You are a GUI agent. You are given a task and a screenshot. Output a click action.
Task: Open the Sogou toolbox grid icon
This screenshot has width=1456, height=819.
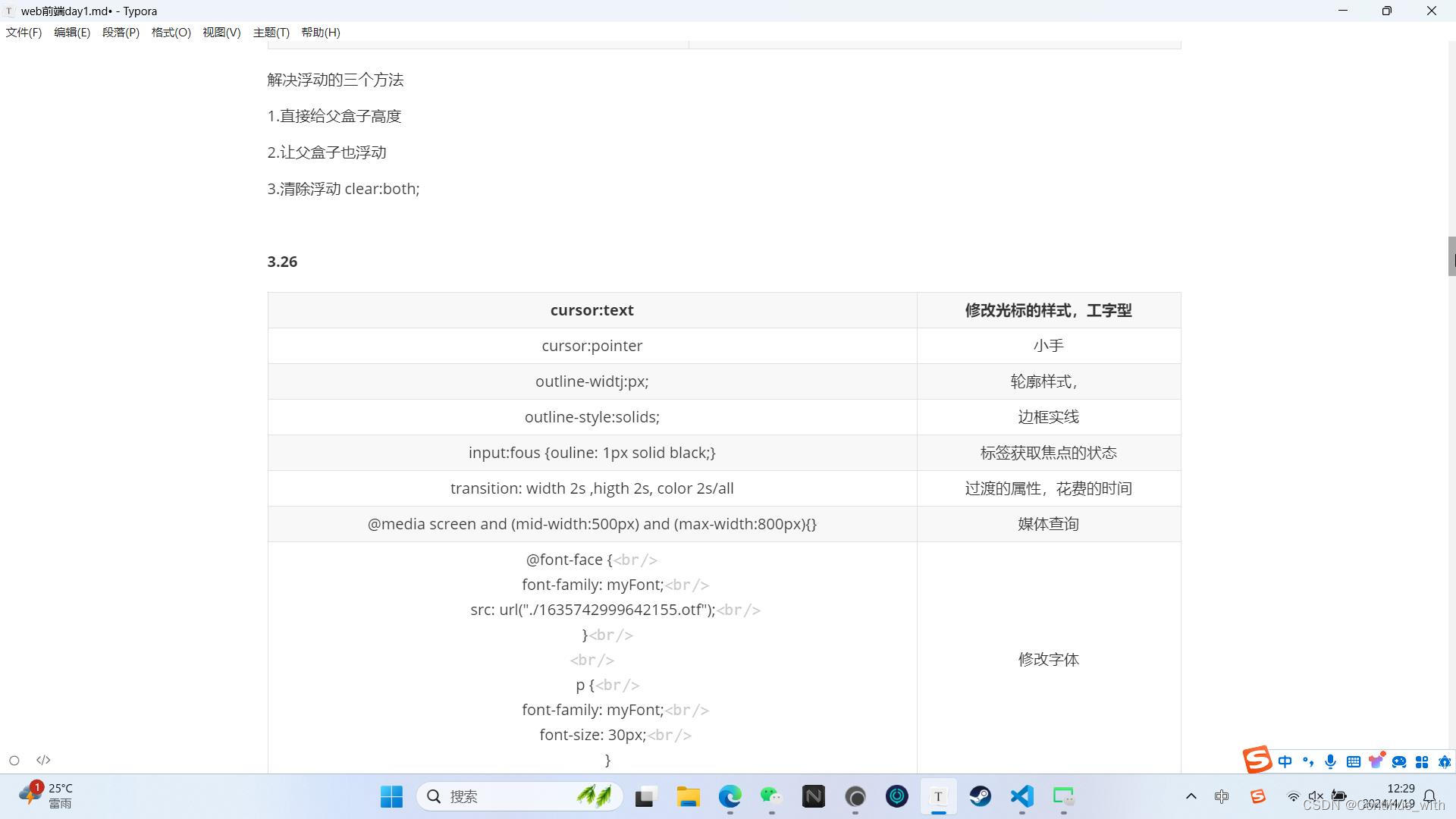coord(1422,761)
